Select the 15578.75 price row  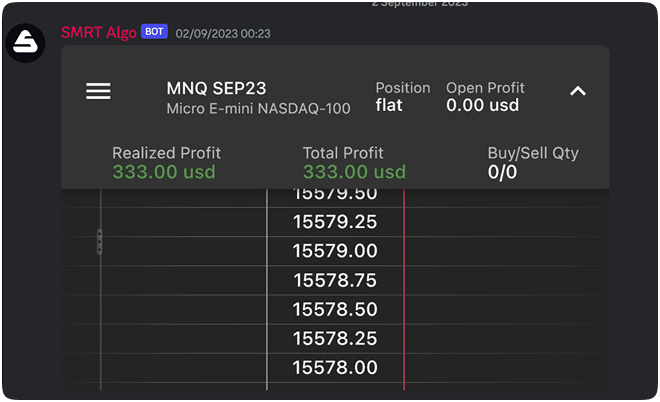point(335,280)
